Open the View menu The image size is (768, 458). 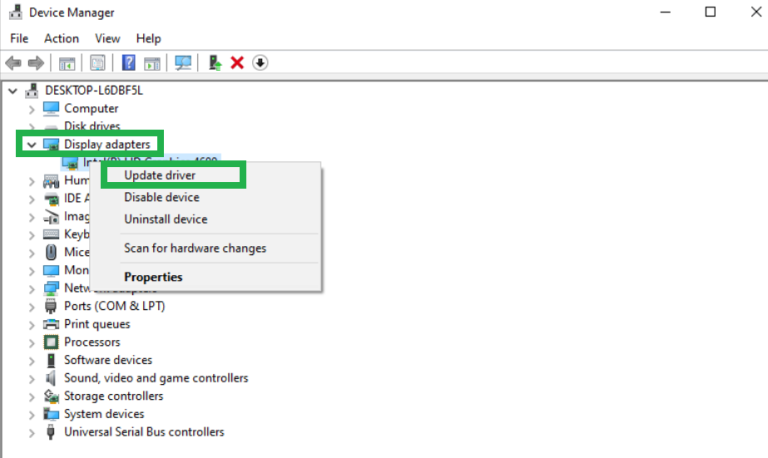tap(107, 38)
